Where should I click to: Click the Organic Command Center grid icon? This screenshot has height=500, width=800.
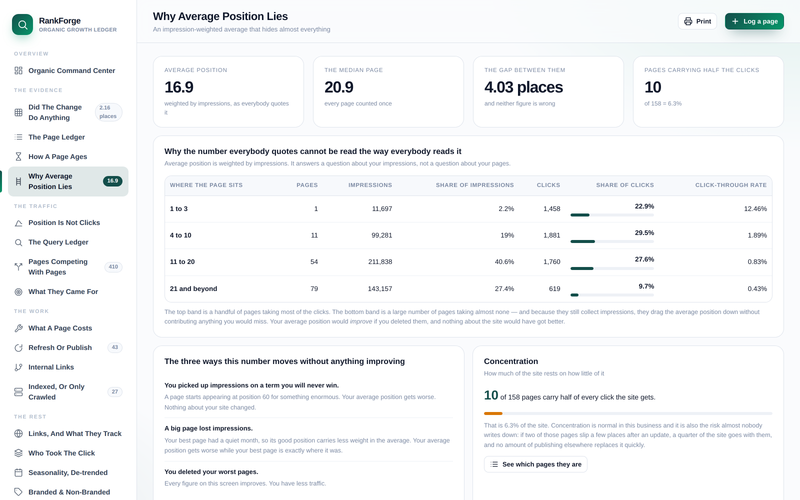18,70
